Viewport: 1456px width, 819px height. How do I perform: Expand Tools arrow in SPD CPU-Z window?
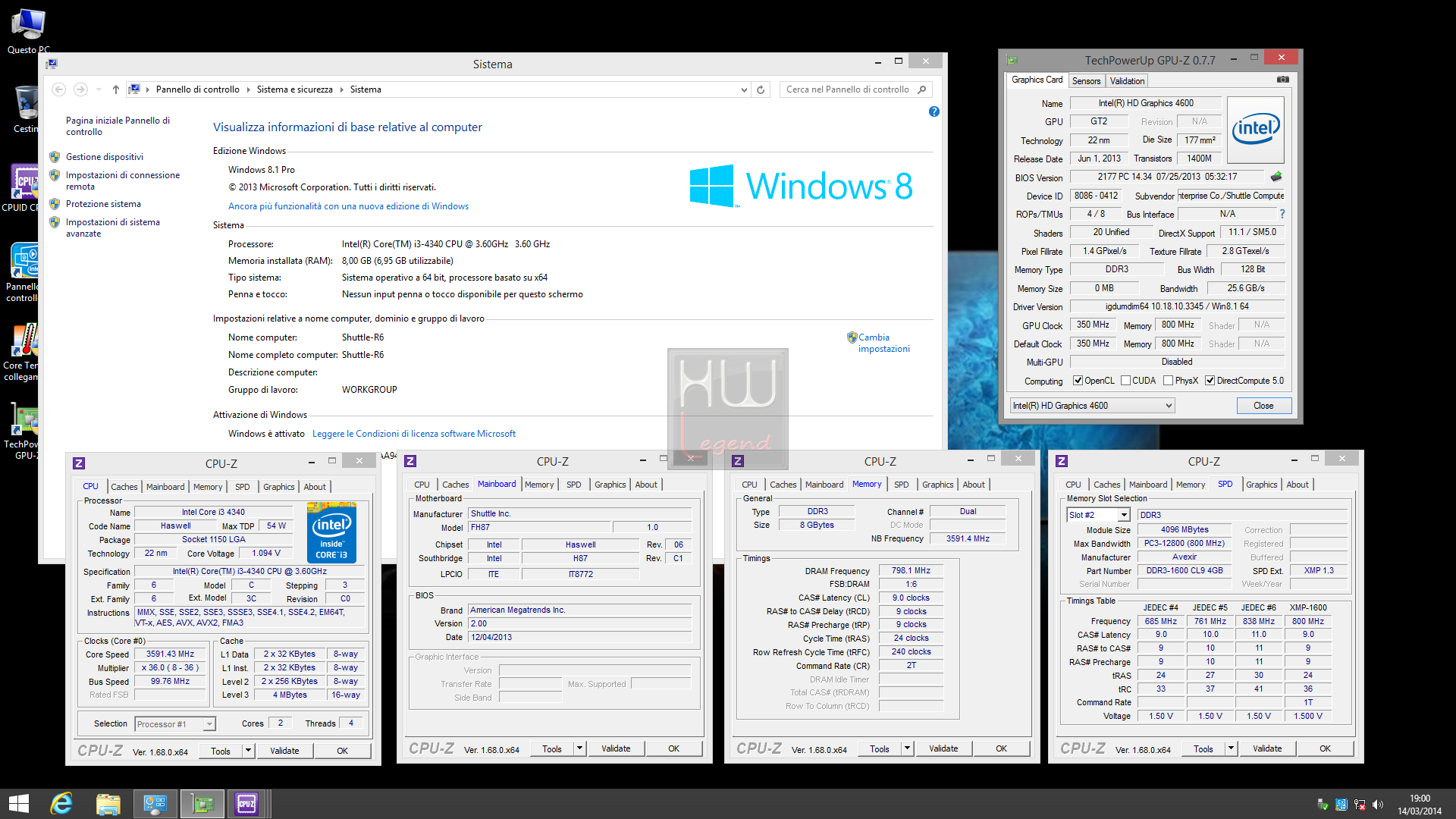point(1231,748)
